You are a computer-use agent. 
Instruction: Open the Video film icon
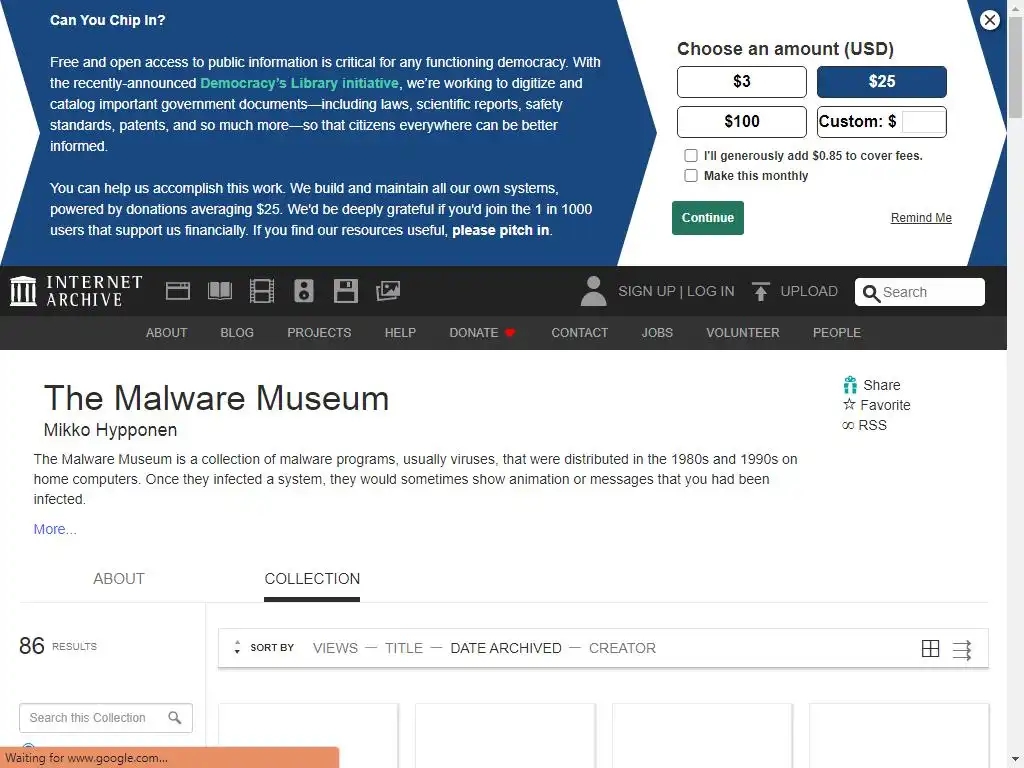pos(262,291)
